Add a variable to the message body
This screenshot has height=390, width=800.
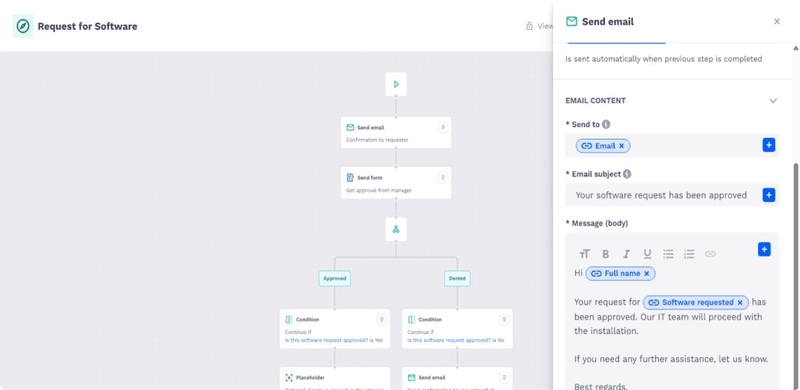tap(764, 250)
